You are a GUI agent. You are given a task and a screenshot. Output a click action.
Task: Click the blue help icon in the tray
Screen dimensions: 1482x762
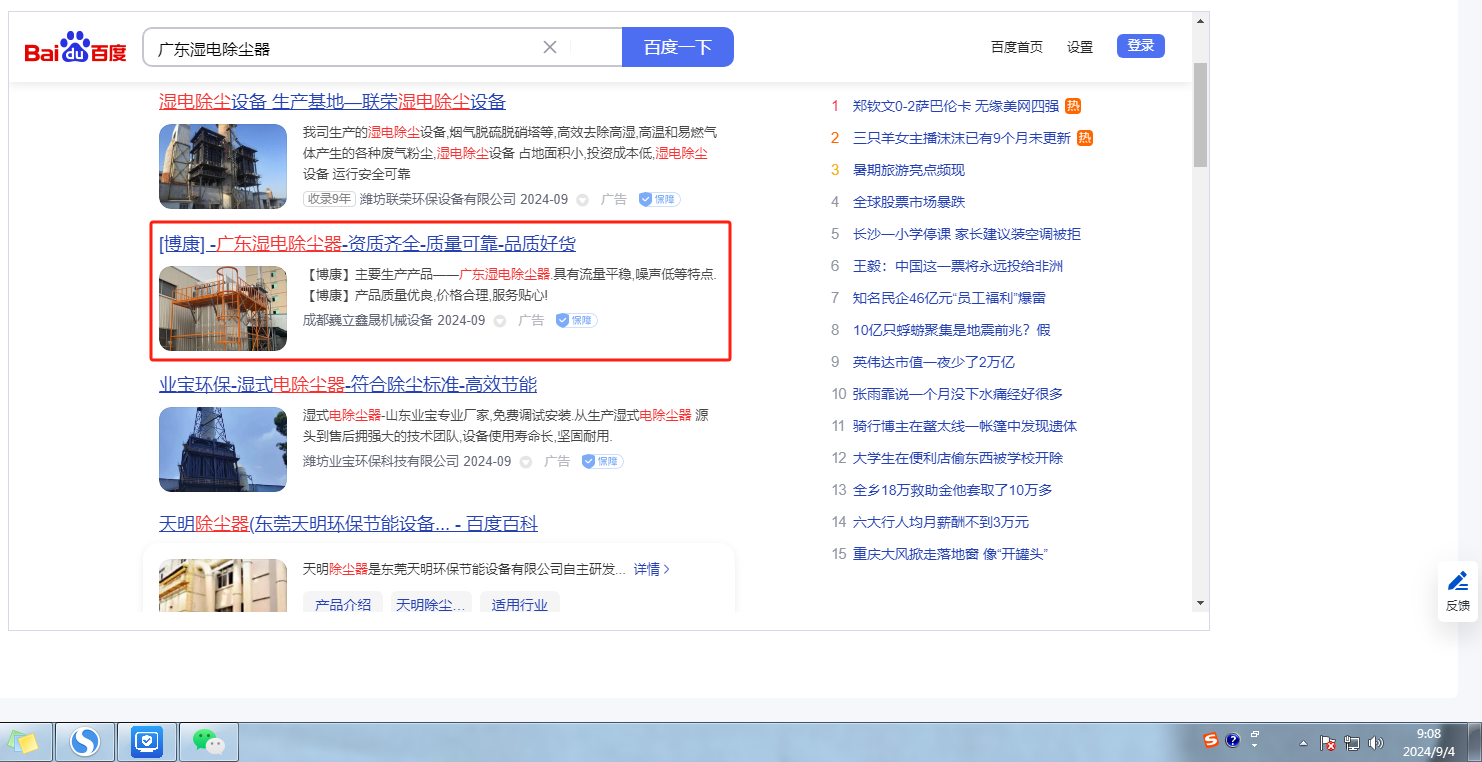pyautogui.click(x=1232, y=741)
